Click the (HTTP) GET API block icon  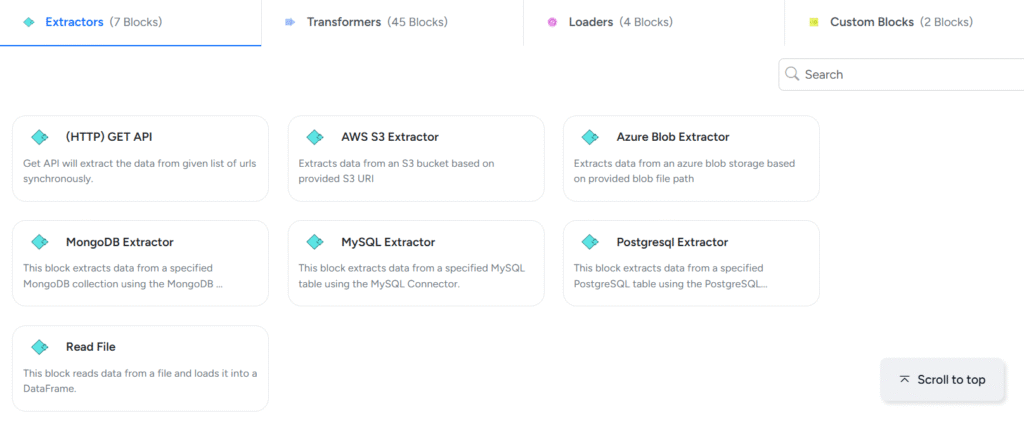(x=40, y=137)
